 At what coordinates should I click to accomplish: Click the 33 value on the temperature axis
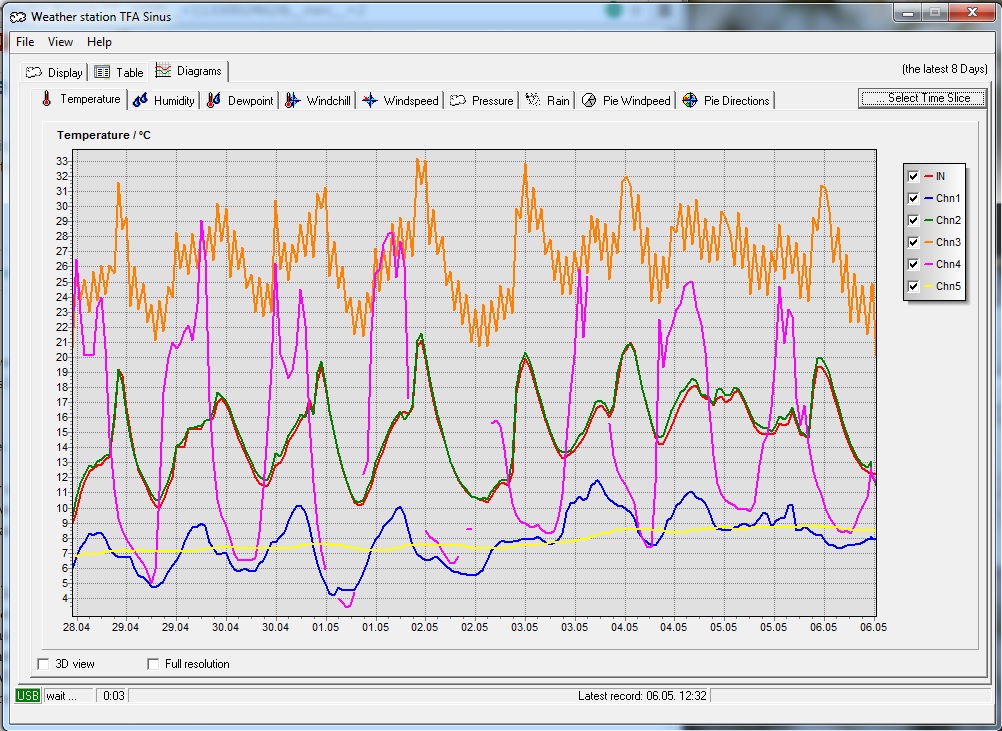62,161
